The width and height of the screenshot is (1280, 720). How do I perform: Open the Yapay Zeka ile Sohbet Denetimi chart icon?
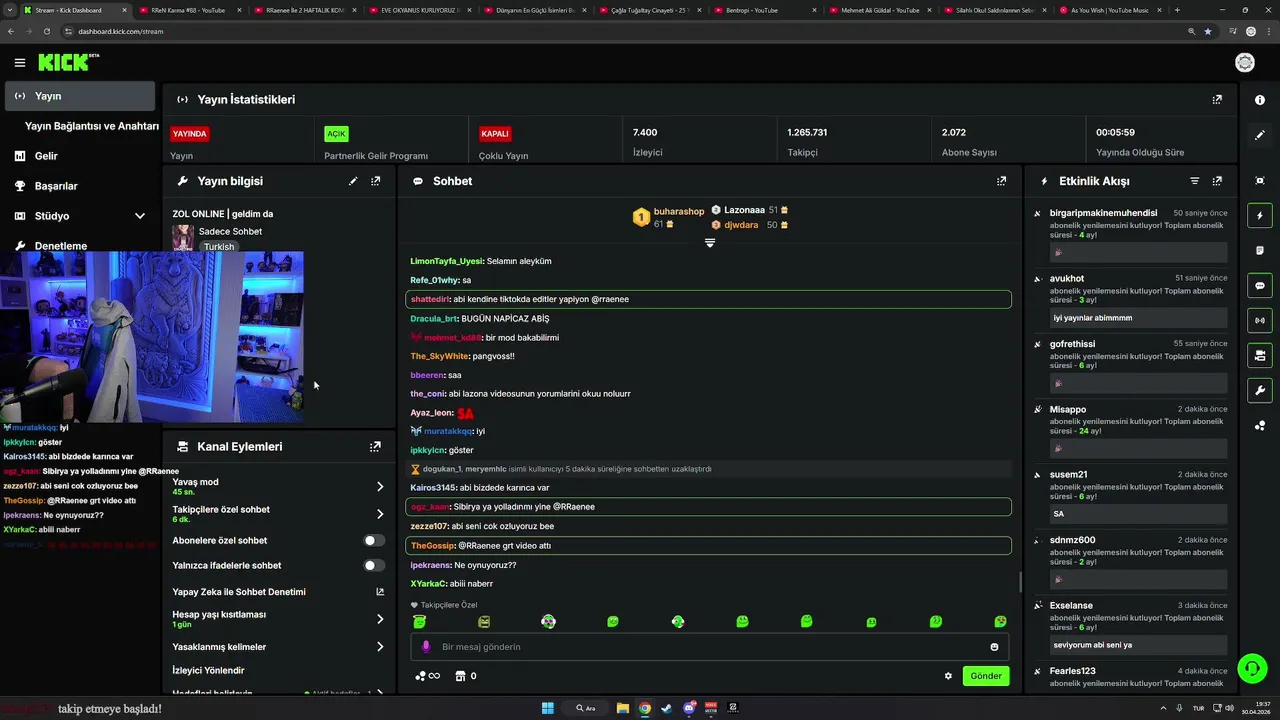tap(380, 592)
